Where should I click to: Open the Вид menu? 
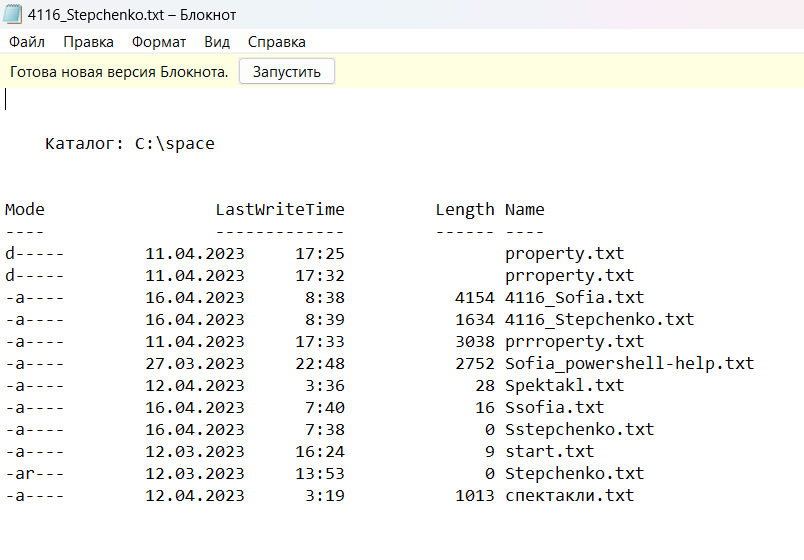tap(217, 42)
